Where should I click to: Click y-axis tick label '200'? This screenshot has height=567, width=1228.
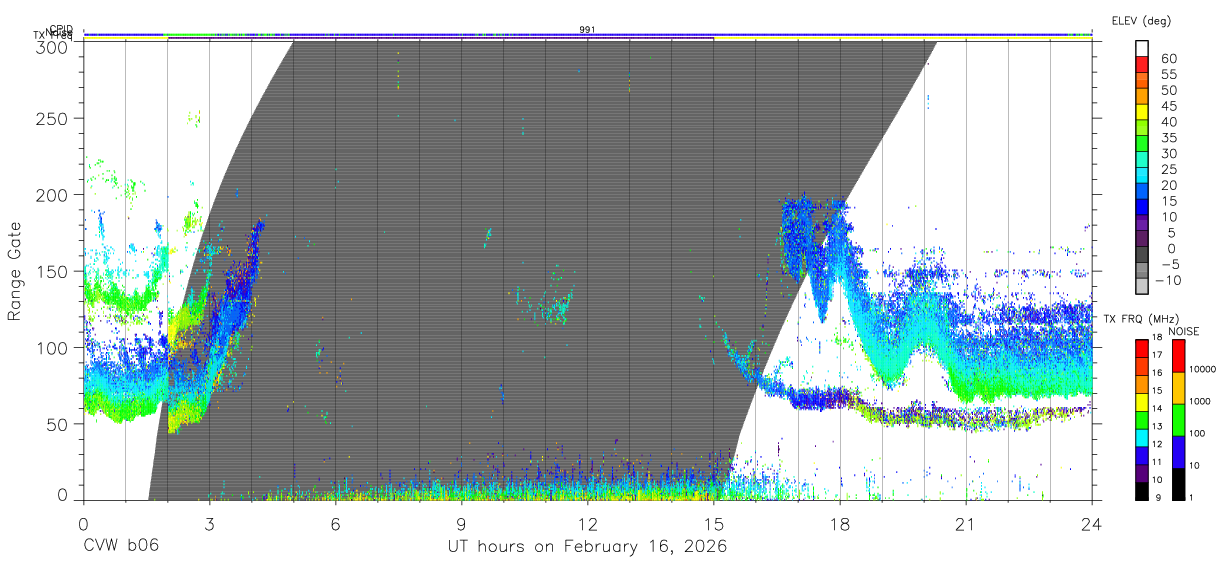(53, 194)
